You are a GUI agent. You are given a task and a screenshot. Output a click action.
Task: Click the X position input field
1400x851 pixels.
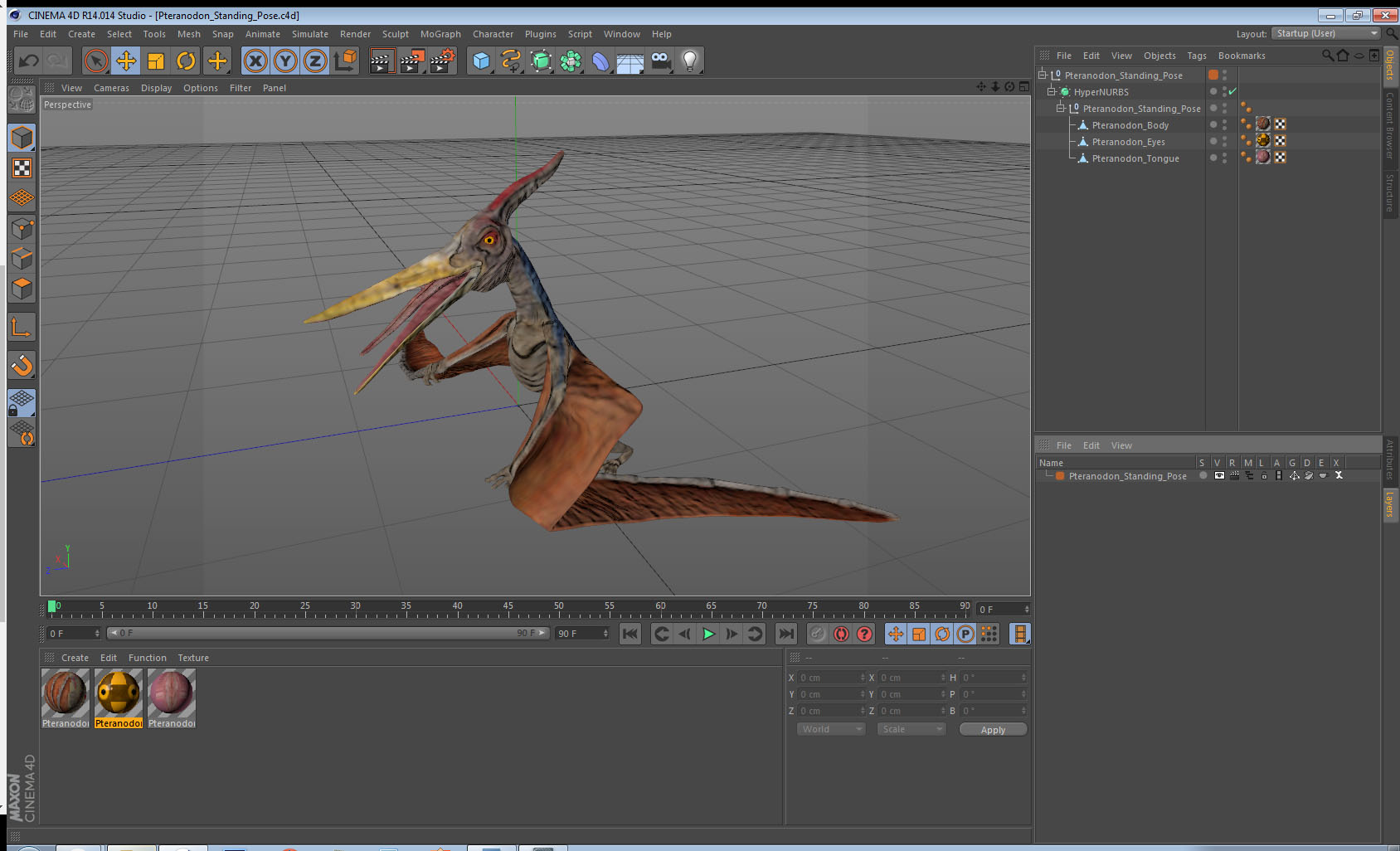click(x=832, y=678)
